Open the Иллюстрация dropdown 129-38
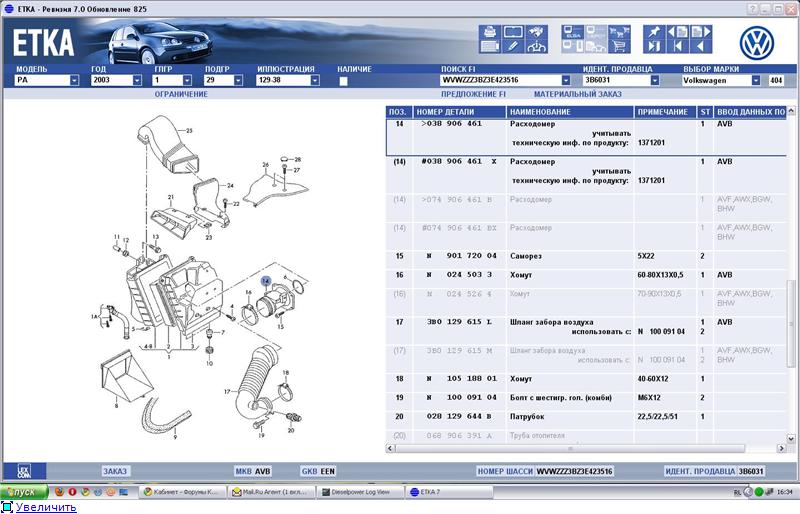 point(315,80)
